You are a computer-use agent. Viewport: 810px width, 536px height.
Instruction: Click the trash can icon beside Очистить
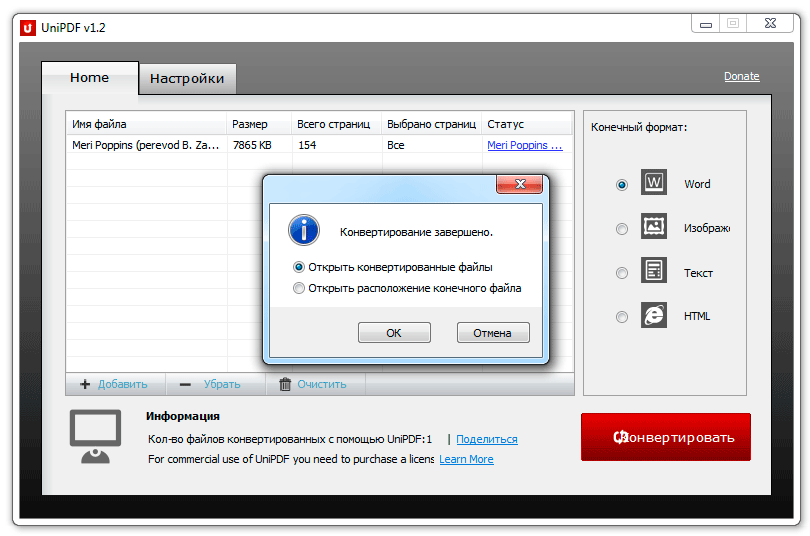click(285, 384)
